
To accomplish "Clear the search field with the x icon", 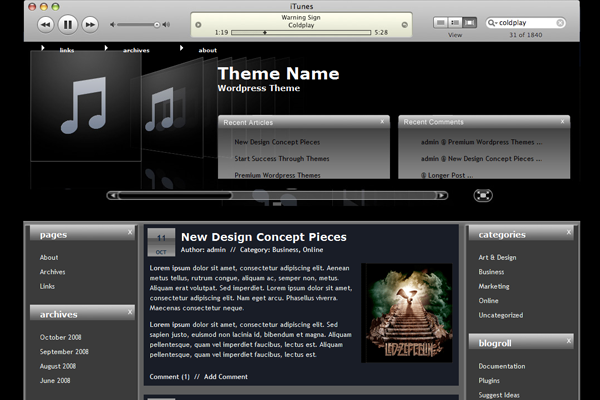I will point(560,23).
